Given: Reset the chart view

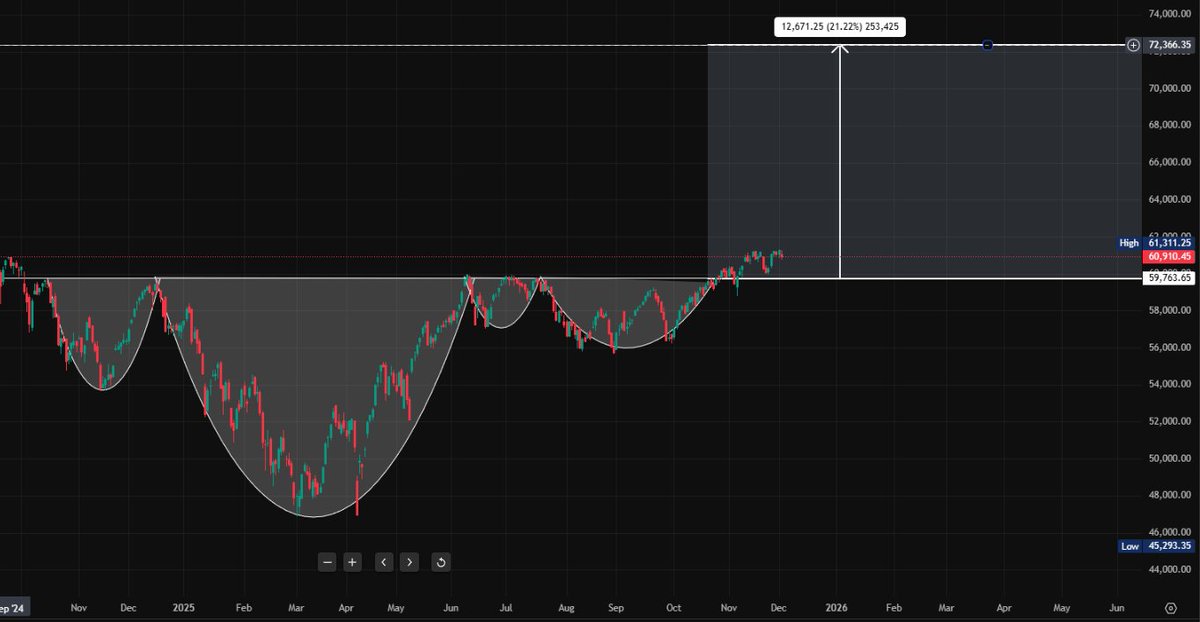Looking at the screenshot, I should [440, 562].
